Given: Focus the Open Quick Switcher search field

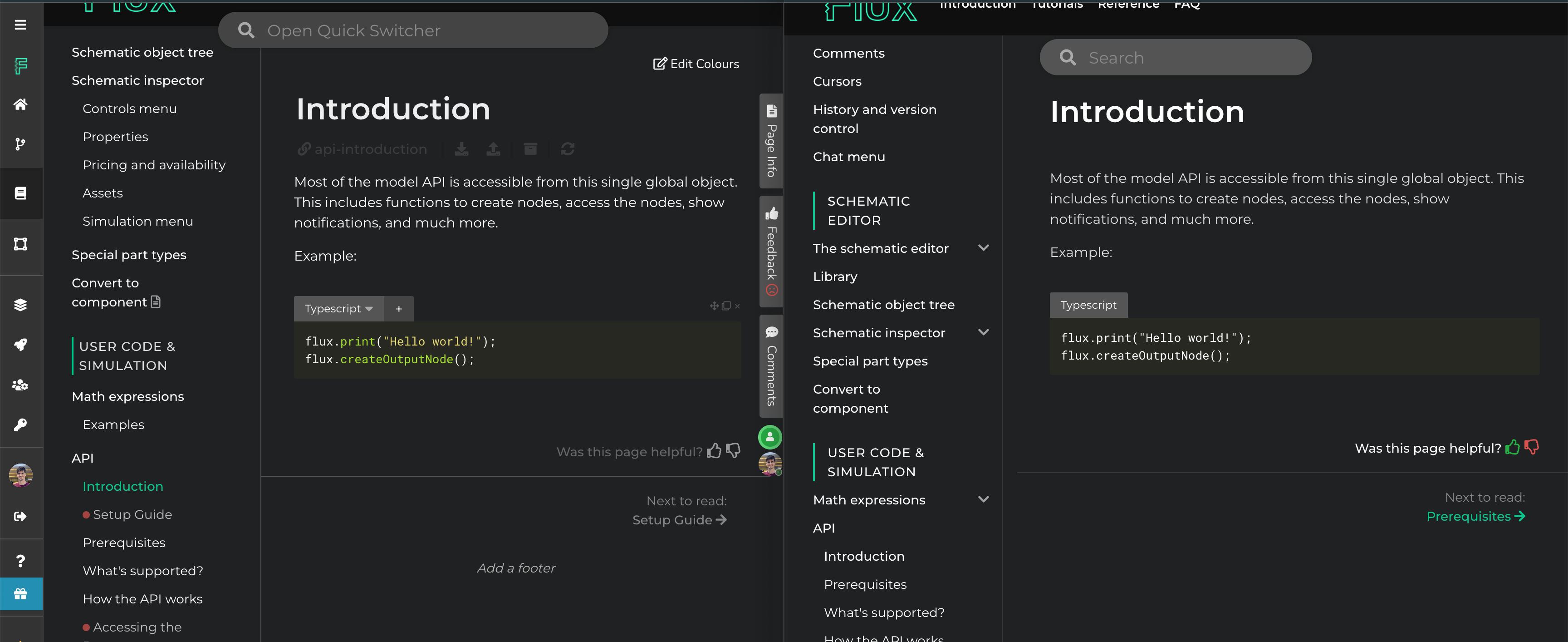Looking at the screenshot, I should (x=413, y=30).
